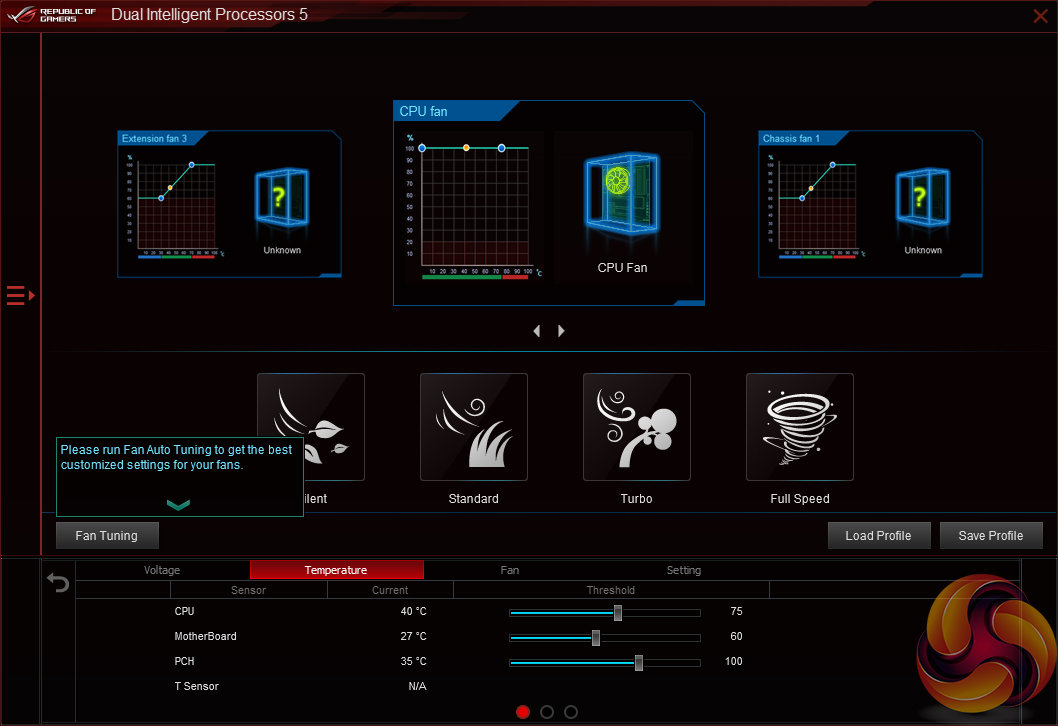Click Chassis fan 1 Unknown chassis icon

tap(922, 198)
